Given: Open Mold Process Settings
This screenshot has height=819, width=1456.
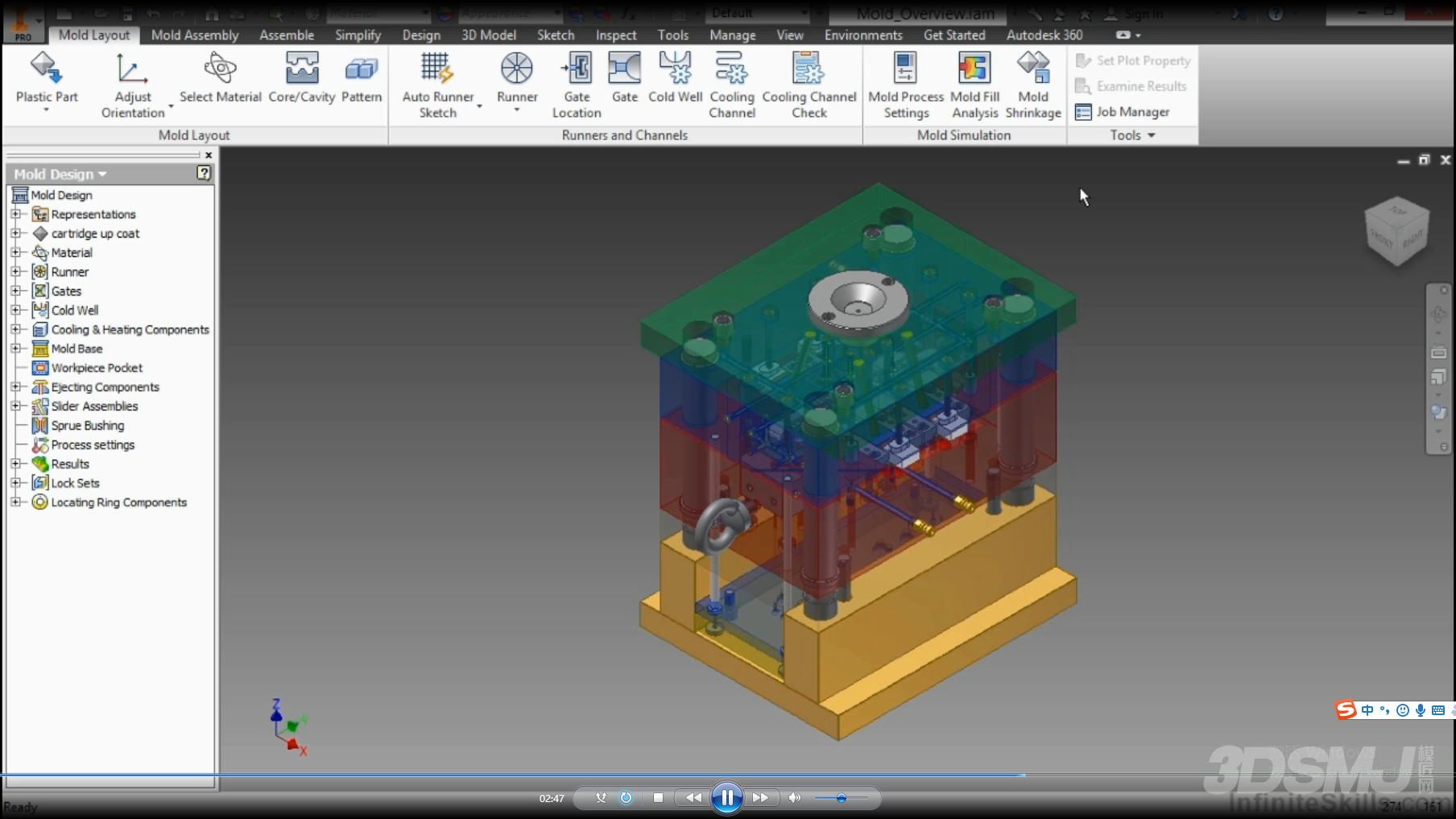Looking at the screenshot, I should tap(906, 85).
